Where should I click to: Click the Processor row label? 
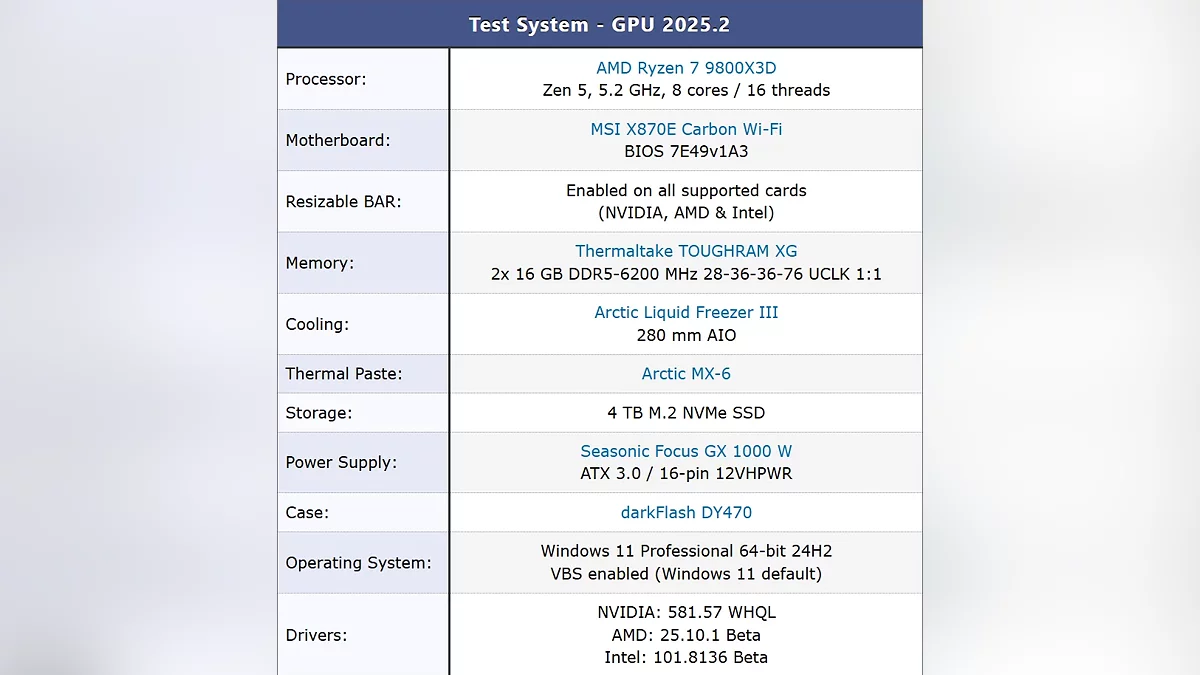point(325,79)
